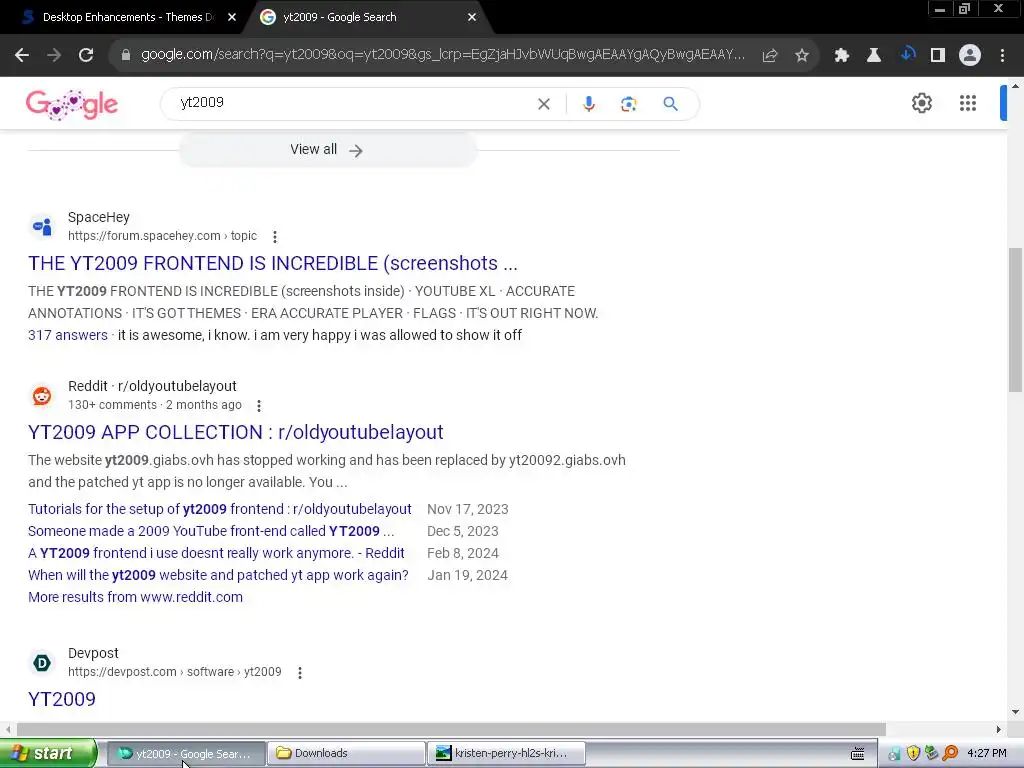Switch to kristen-perry image taskbar window
Screen dimensions: 1024x768
pos(506,754)
